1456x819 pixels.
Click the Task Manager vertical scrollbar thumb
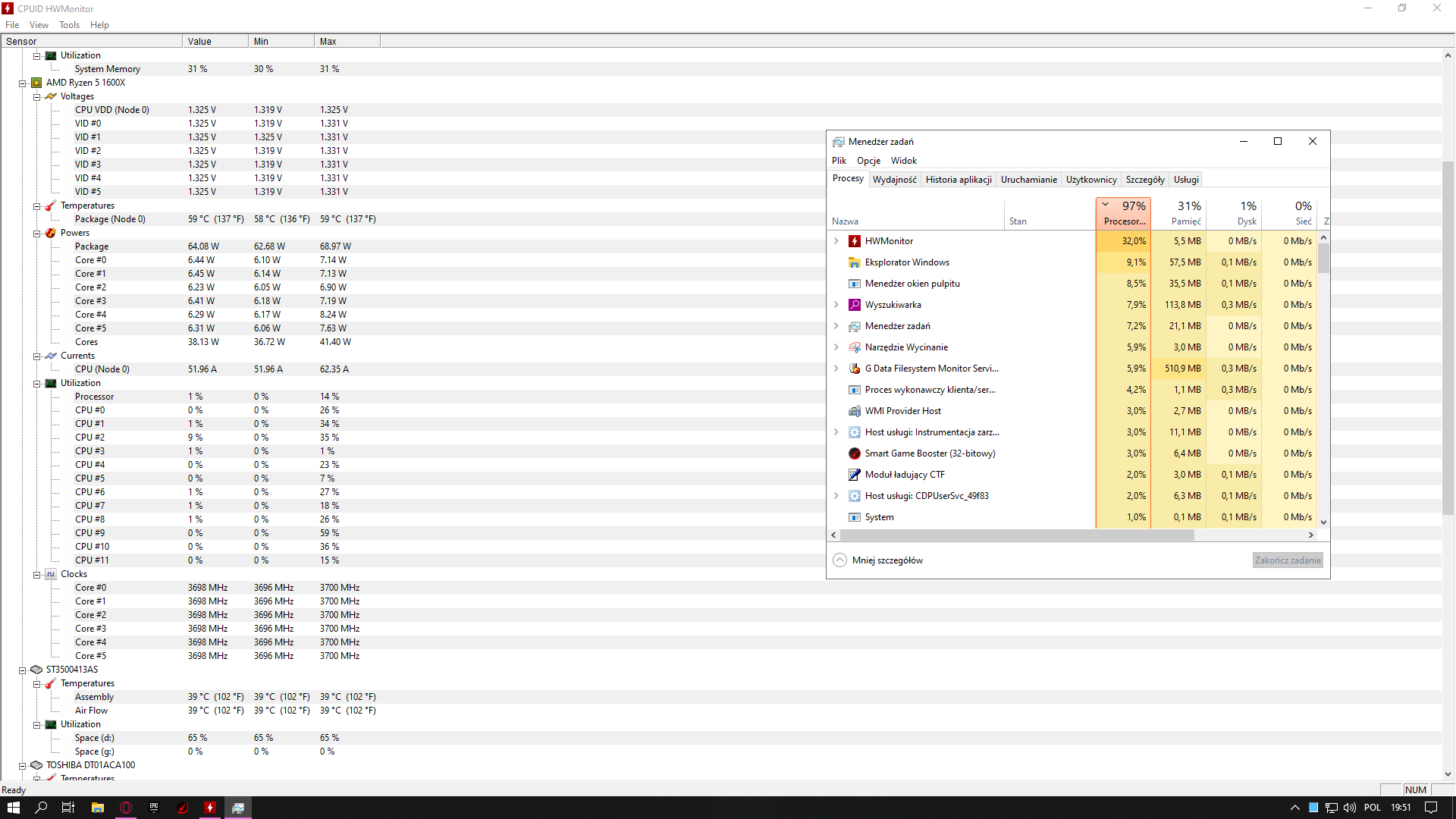pyautogui.click(x=1323, y=258)
